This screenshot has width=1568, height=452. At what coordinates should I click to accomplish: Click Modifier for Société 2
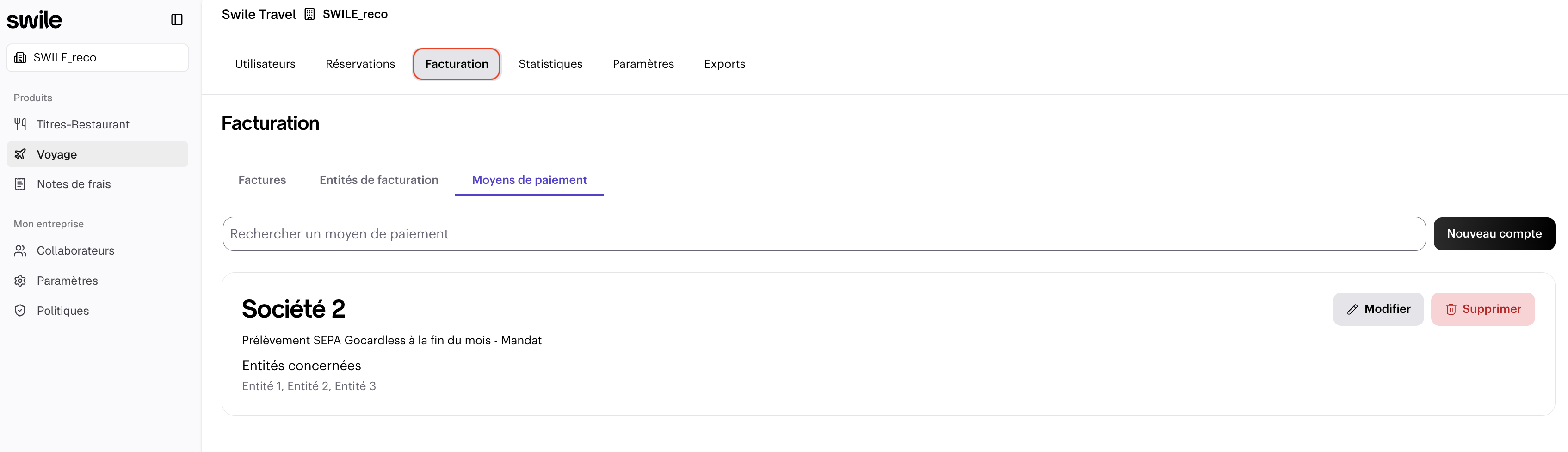tap(1378, 310)
